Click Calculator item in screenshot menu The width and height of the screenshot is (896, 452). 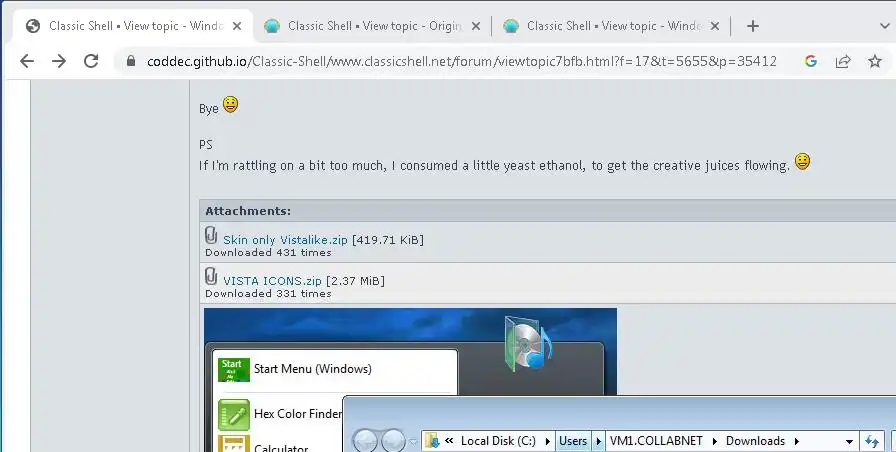281,449
